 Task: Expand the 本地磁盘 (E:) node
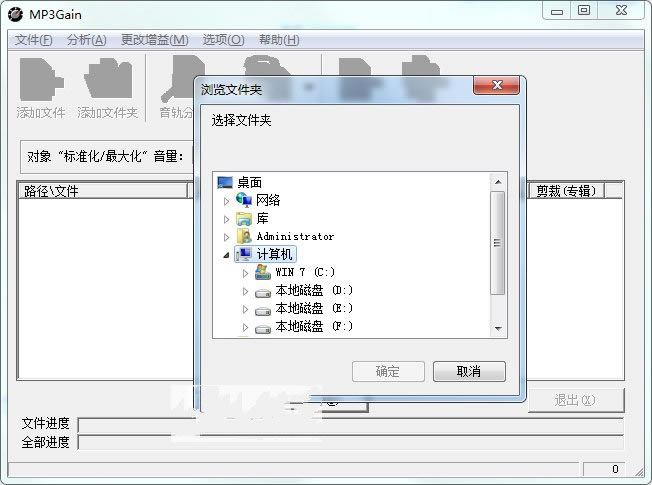click(x=245, y=309)
